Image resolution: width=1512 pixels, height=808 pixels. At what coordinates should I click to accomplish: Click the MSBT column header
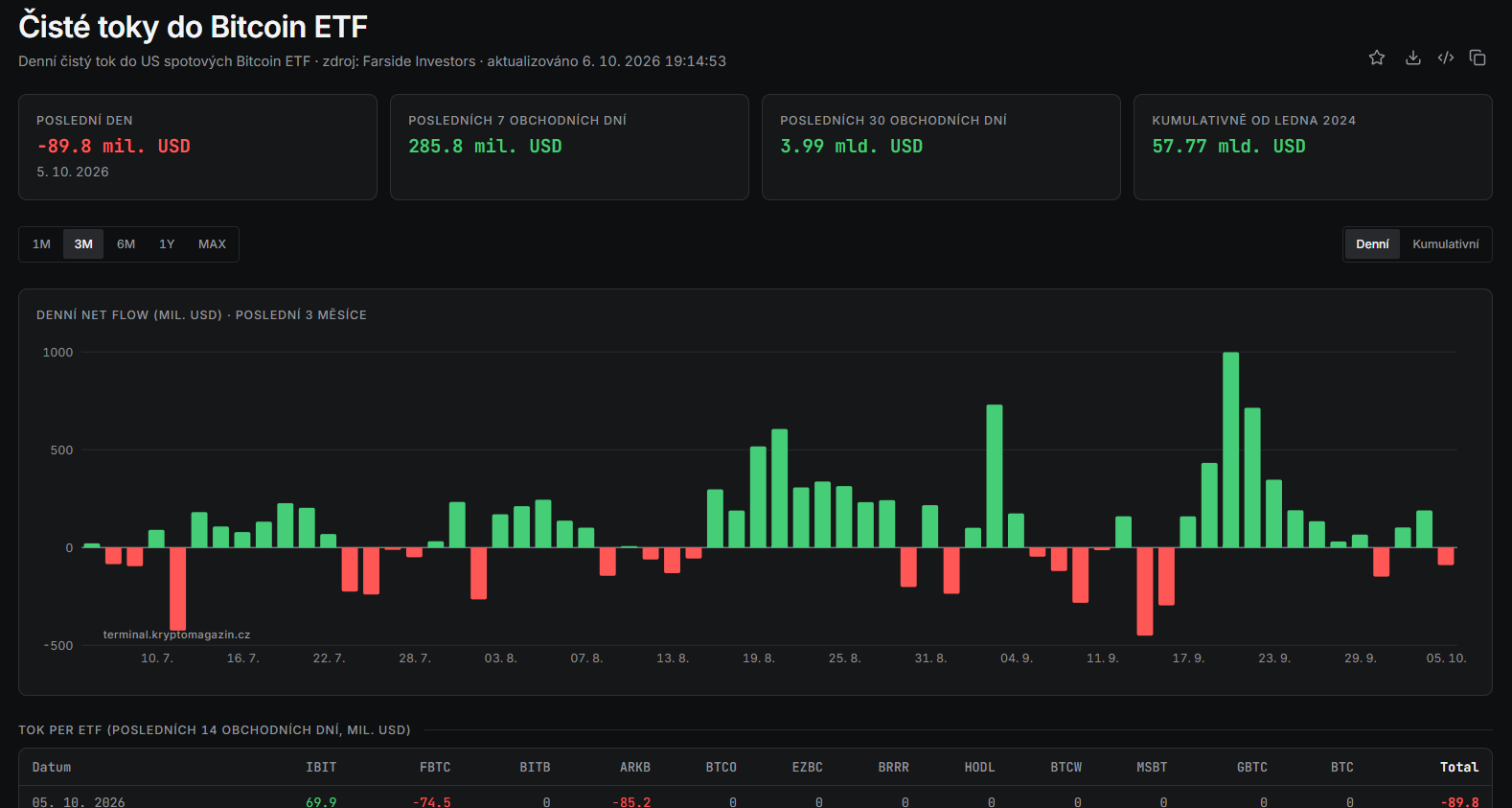click(1152, 768)
